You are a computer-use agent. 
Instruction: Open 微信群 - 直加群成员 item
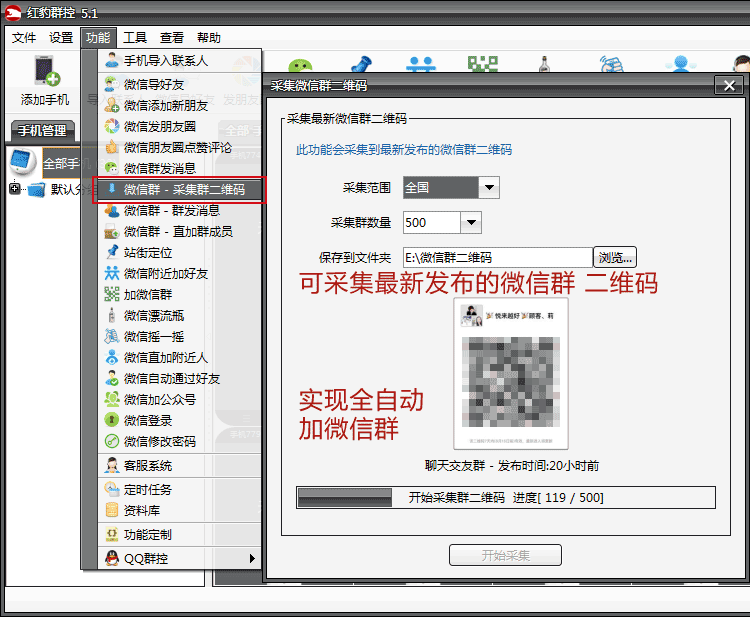tap(180, 231)
